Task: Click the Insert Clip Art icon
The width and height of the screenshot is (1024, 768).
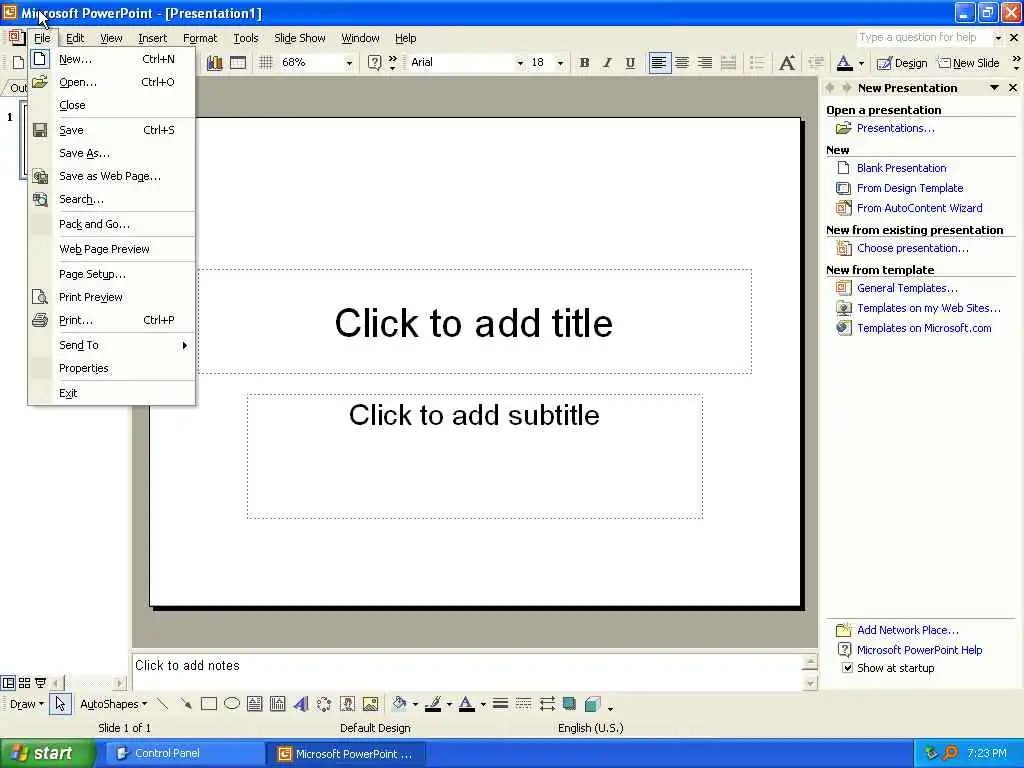Action: (x=347, y=704)
